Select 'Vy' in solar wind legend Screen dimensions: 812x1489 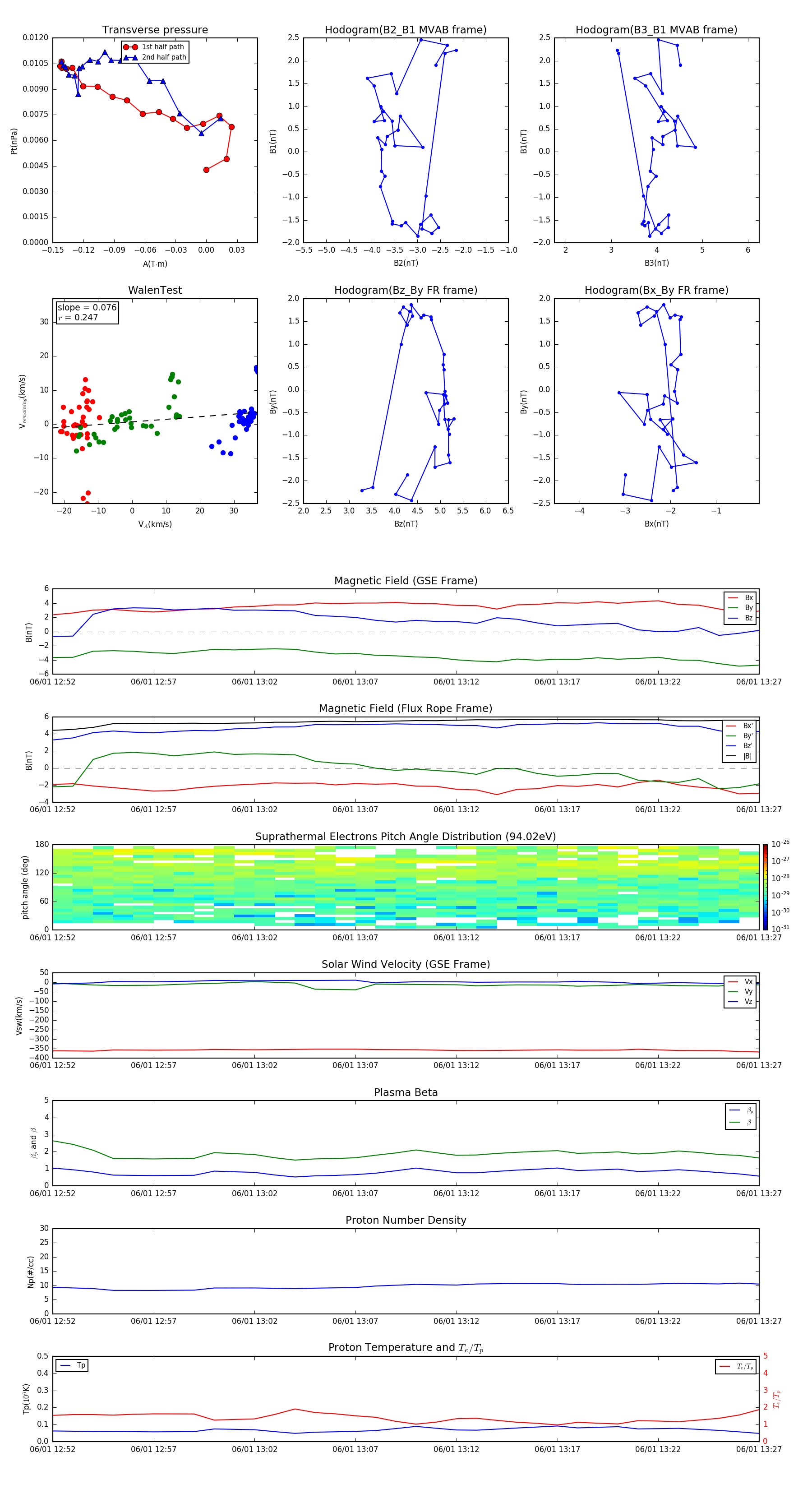click(741, 991)
